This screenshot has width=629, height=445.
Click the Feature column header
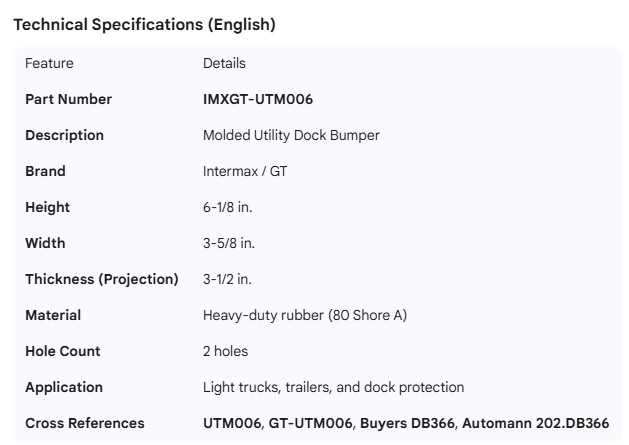(49, 63)
